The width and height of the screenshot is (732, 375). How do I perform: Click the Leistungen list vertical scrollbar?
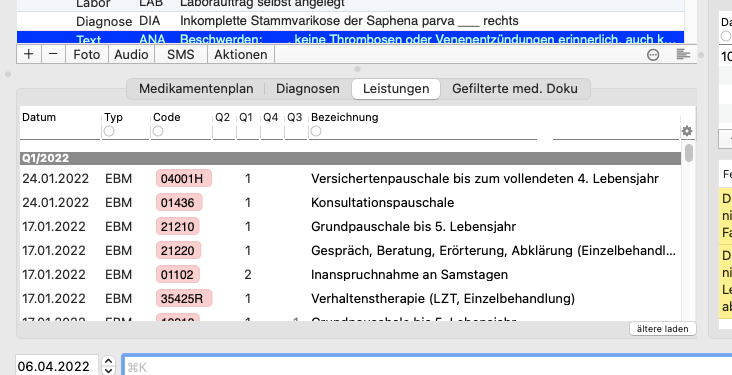click(x=689, y=232)
